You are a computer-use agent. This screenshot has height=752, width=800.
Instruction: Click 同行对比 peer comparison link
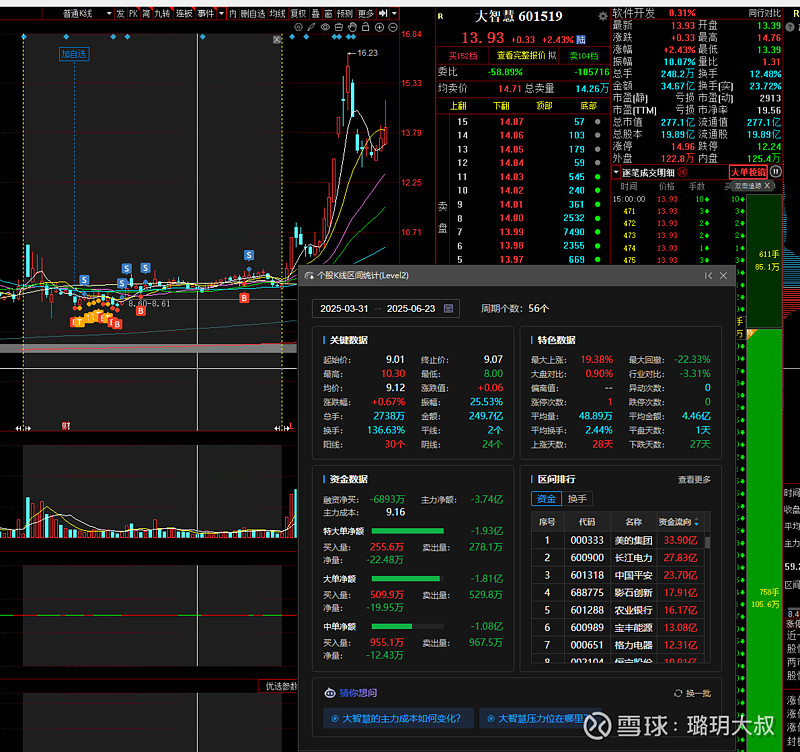click(x=764, y=13)
